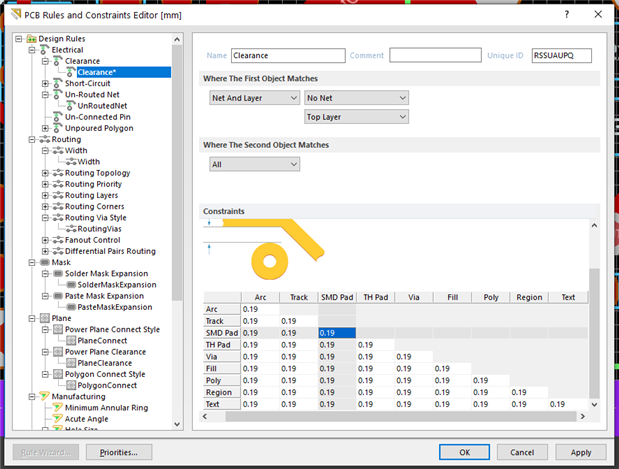619x469 pixels.
Task: Expand the Unpoured Polygon node
Action: [45, 128]
